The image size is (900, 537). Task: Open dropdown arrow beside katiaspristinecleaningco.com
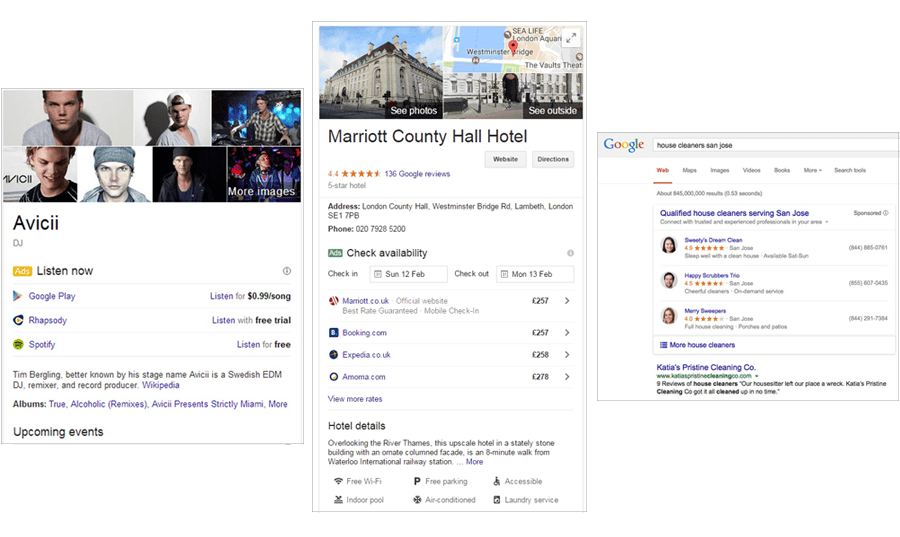(757, 376)
